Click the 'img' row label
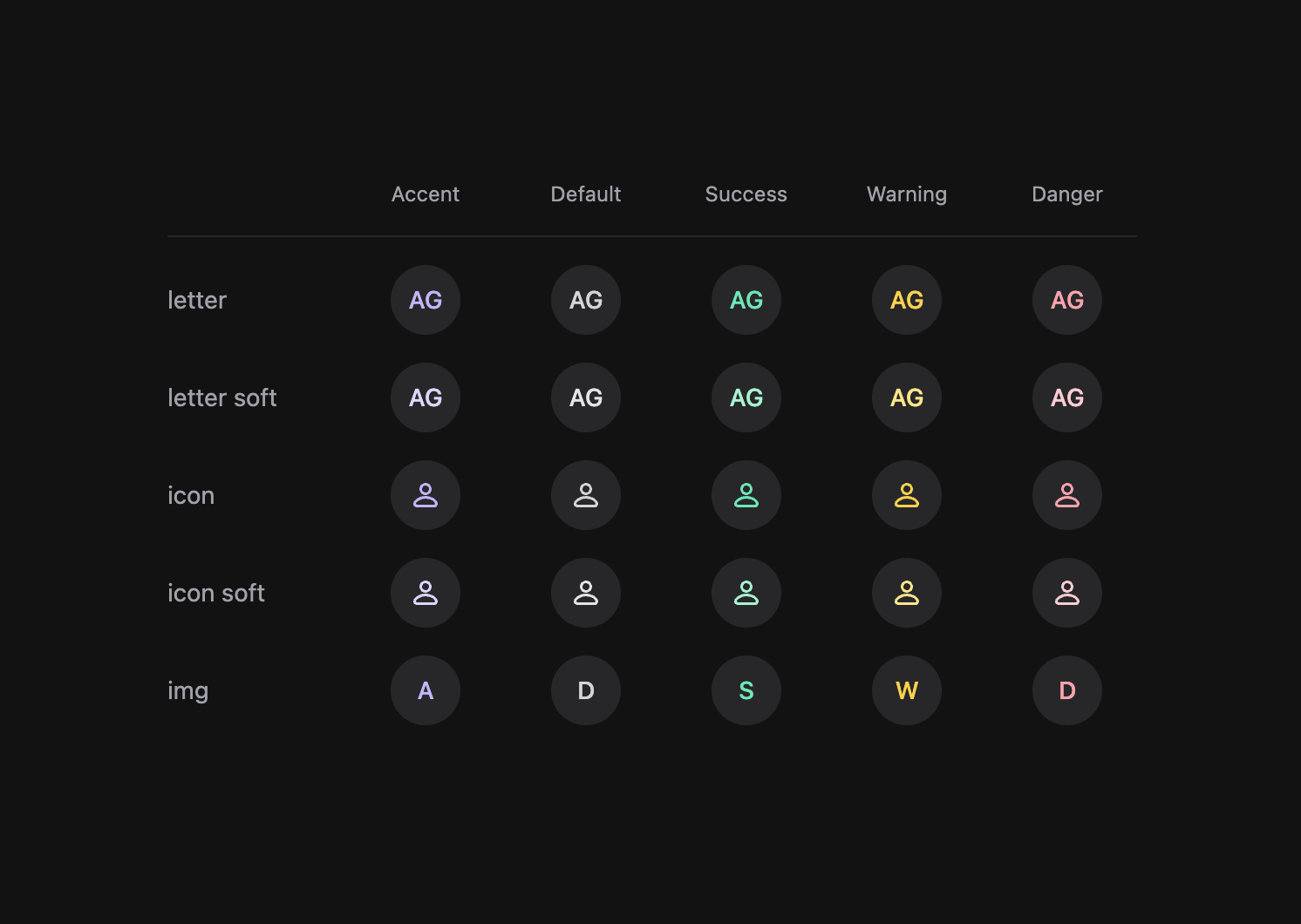1301x924 pixels. point(188,691)
